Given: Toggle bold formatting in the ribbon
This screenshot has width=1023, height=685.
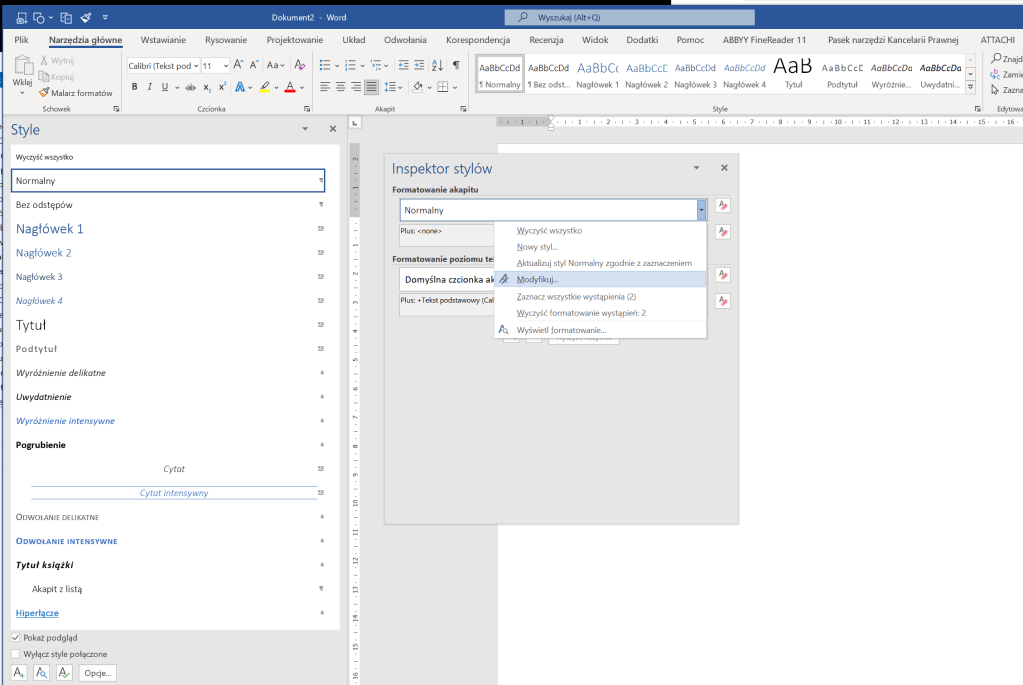Looking at the screenshot, I should [134, 87].
